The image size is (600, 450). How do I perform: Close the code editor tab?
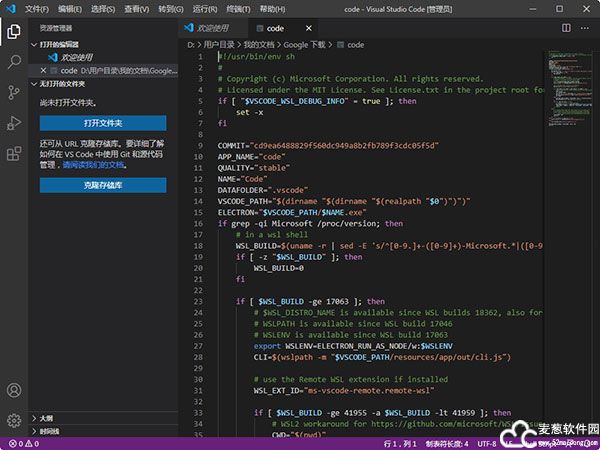[x=309, y=28]
